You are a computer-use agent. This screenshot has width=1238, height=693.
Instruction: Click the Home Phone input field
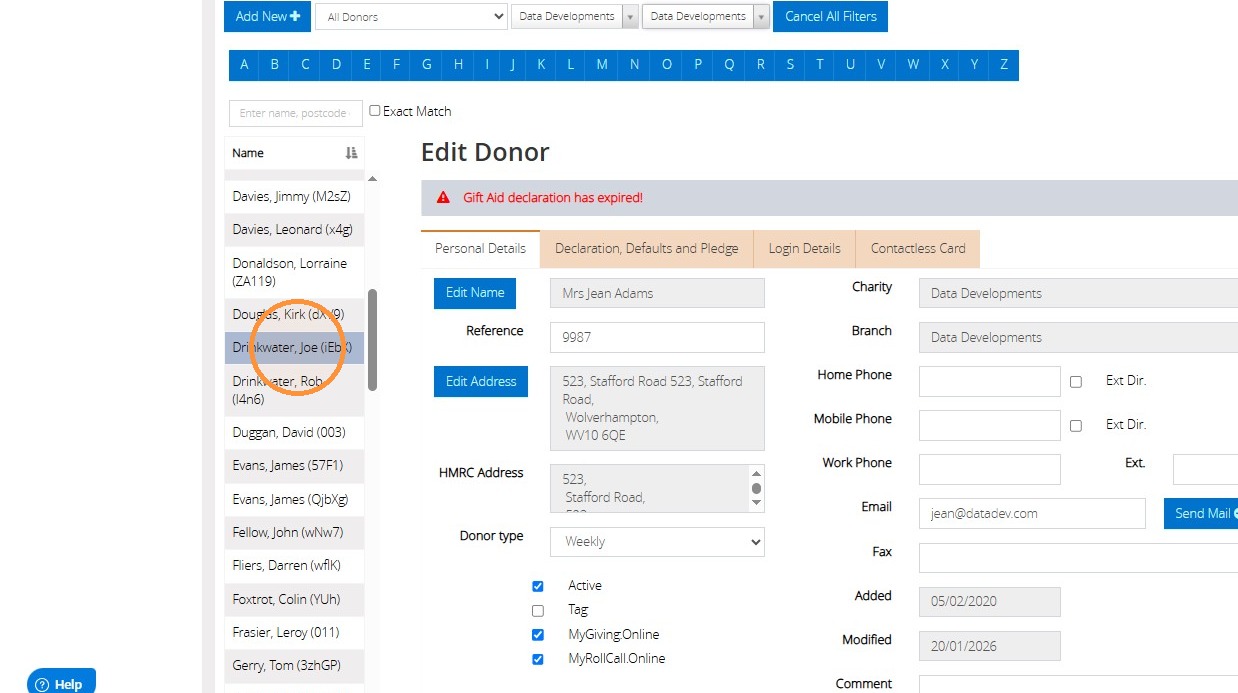click(x=990, y=381)
